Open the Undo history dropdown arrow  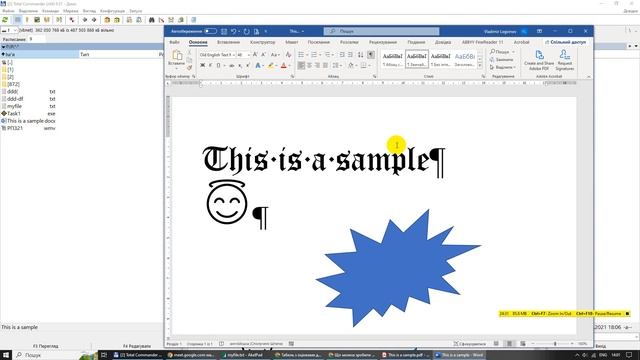tap(239, 31)
